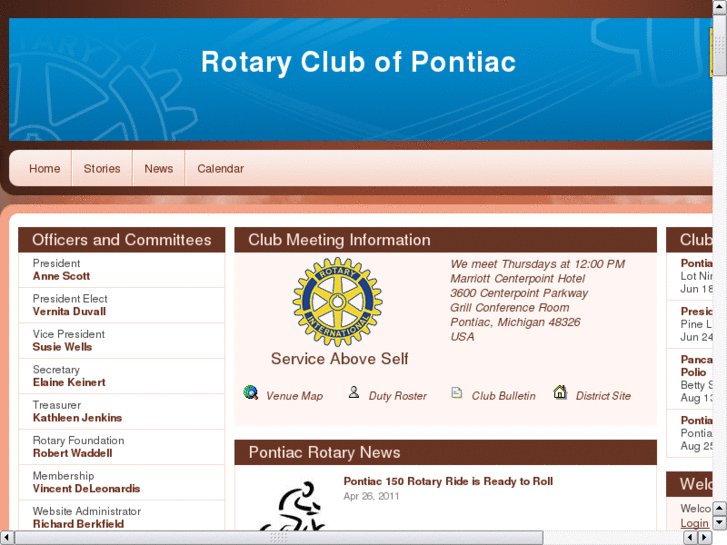Click the Rotary International wheel logo

click(x=338, y=302)
